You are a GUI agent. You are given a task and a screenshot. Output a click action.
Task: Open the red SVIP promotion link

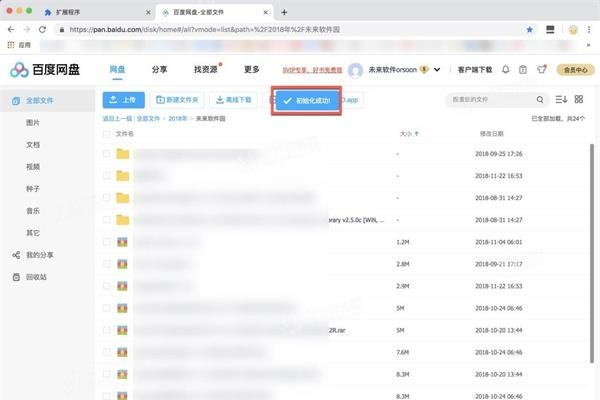(312, 70)
